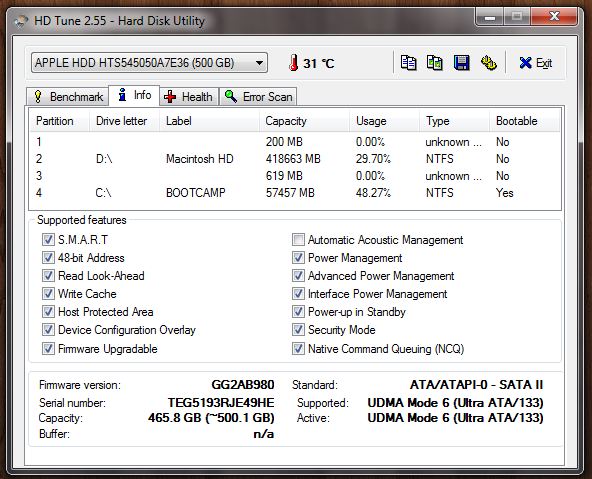Image resolution: width=592 pixels, height=479 pixels.
Task: Toggle the Automatic Acoustic Management checkbox
Action: tap(298, 240)
